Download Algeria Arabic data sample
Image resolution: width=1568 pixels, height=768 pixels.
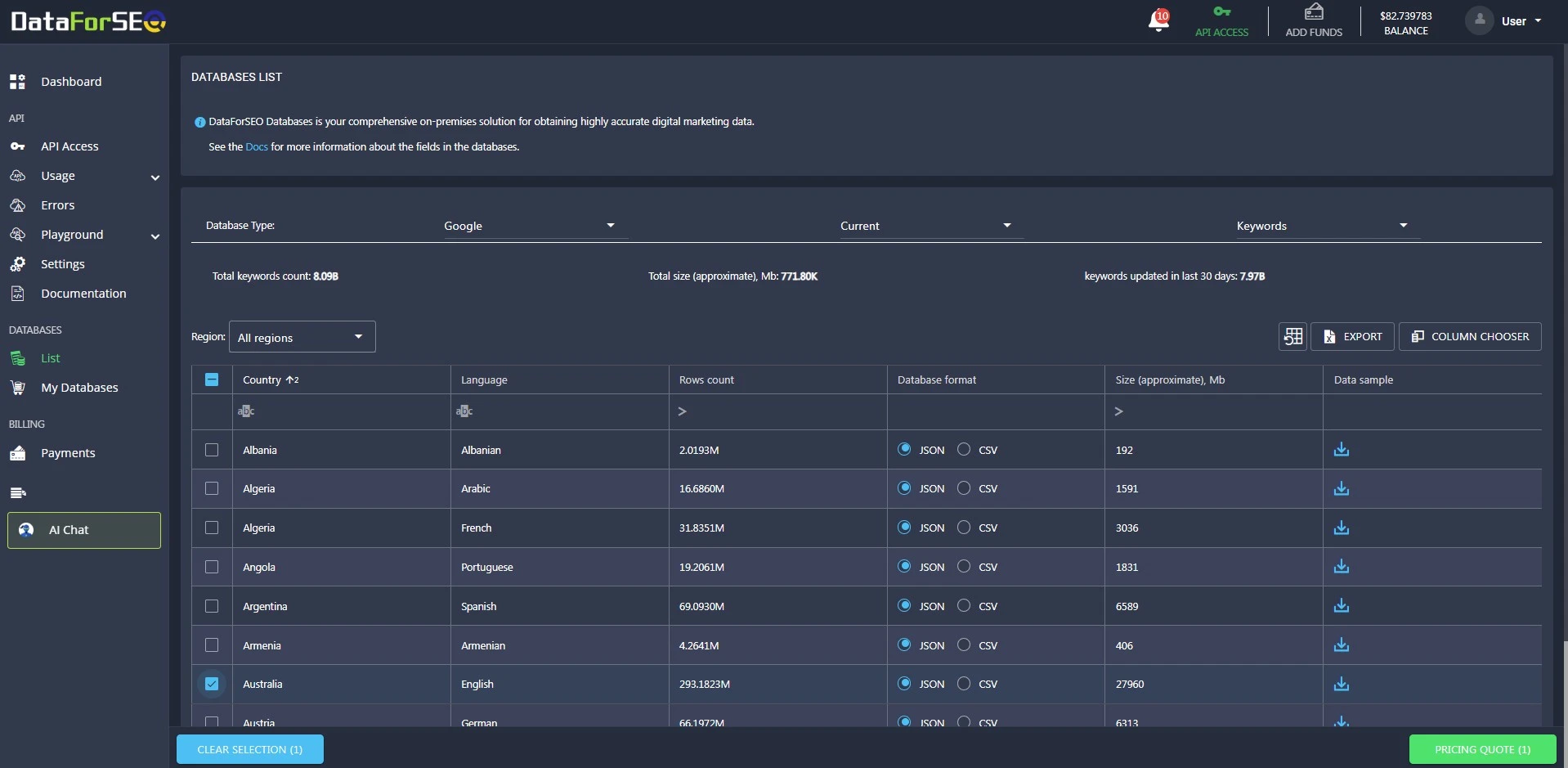pyautogui.click(x=1342, y=488)
